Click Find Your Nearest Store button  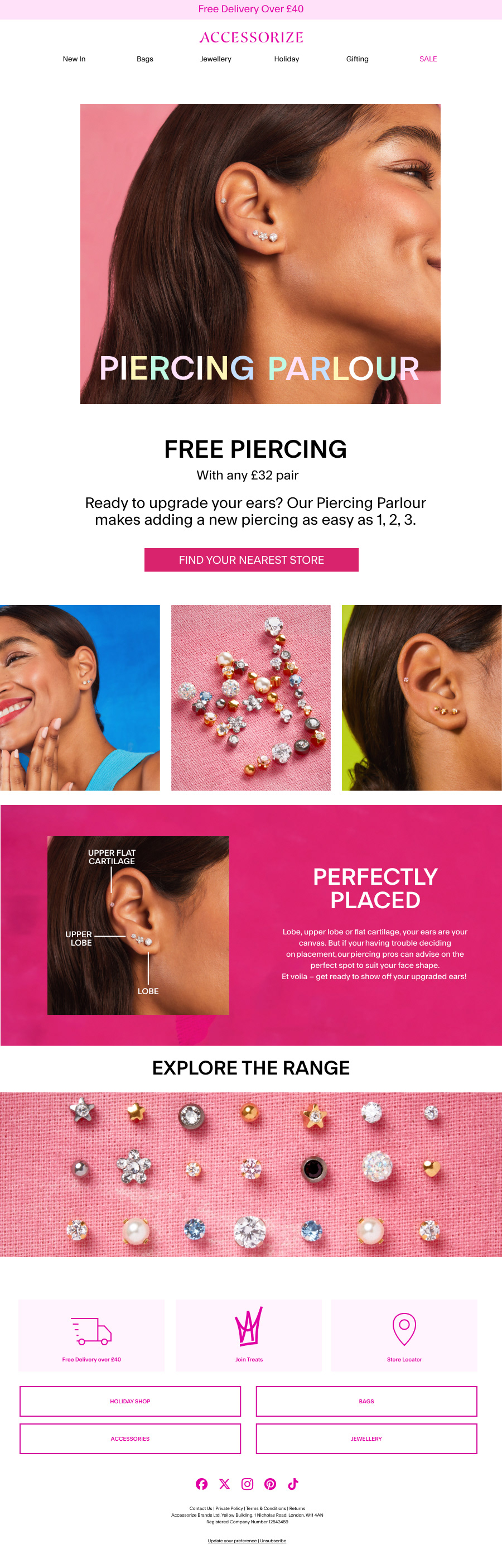252,559
